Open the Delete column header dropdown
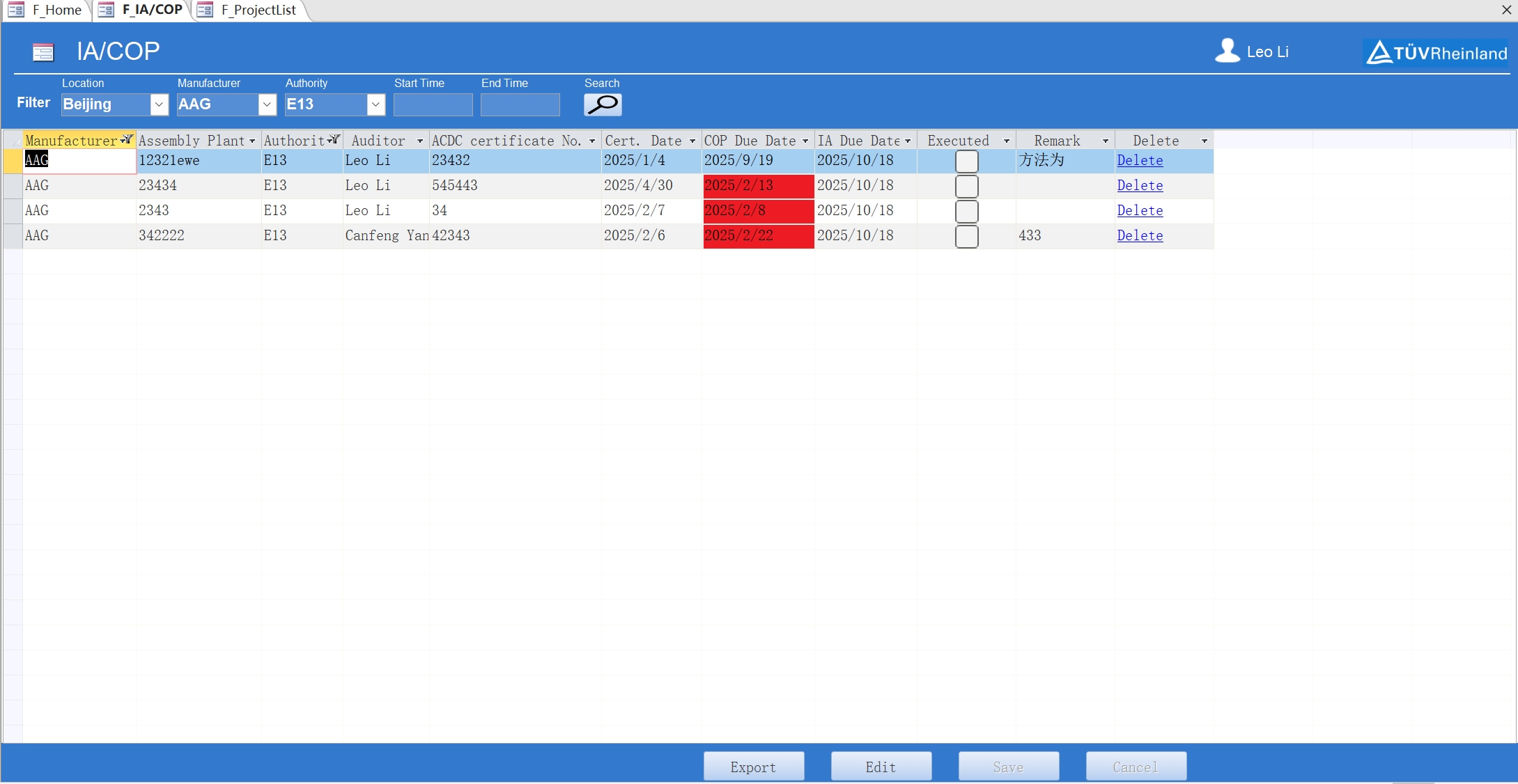The height and width of the screenshot is (784, 1518). (x=1205, y=141)
